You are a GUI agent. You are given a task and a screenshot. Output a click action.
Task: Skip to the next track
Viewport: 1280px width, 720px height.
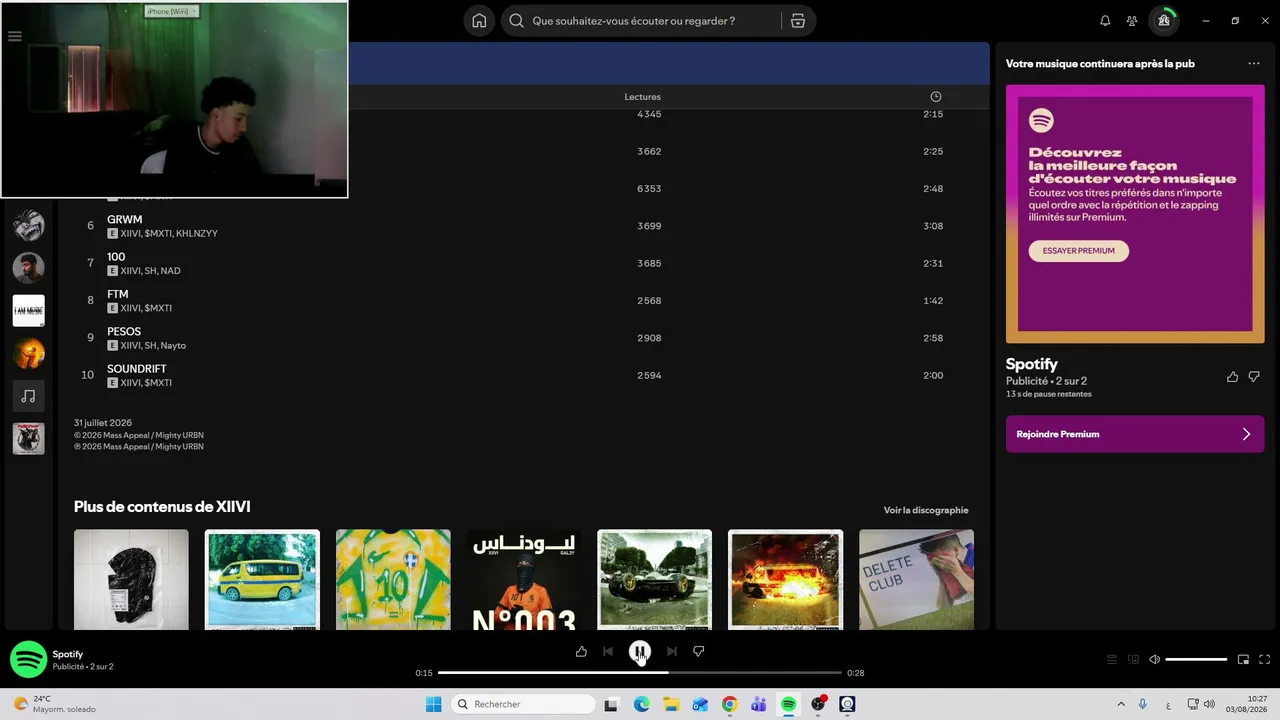click(672, 651)
